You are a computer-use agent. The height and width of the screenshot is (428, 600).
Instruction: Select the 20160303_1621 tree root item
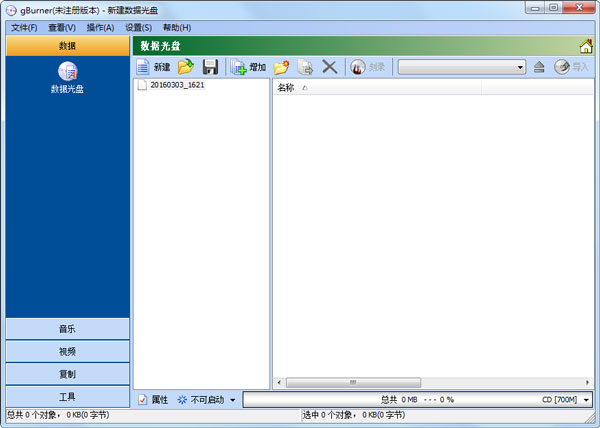(x=177, y=85)
